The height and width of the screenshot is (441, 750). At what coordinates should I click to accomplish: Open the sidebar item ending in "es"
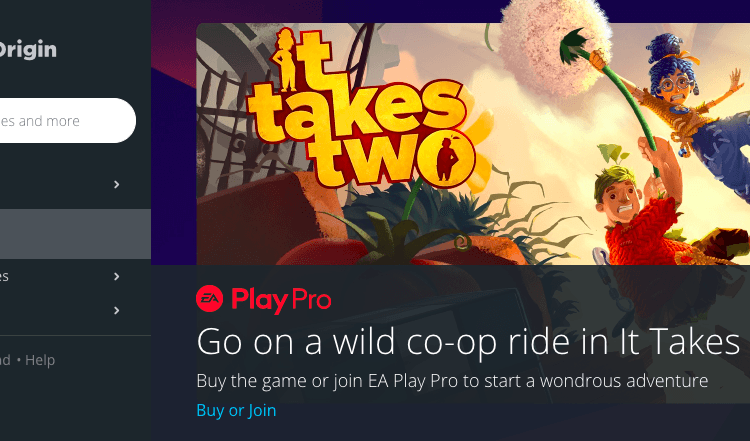pos(4,276)
